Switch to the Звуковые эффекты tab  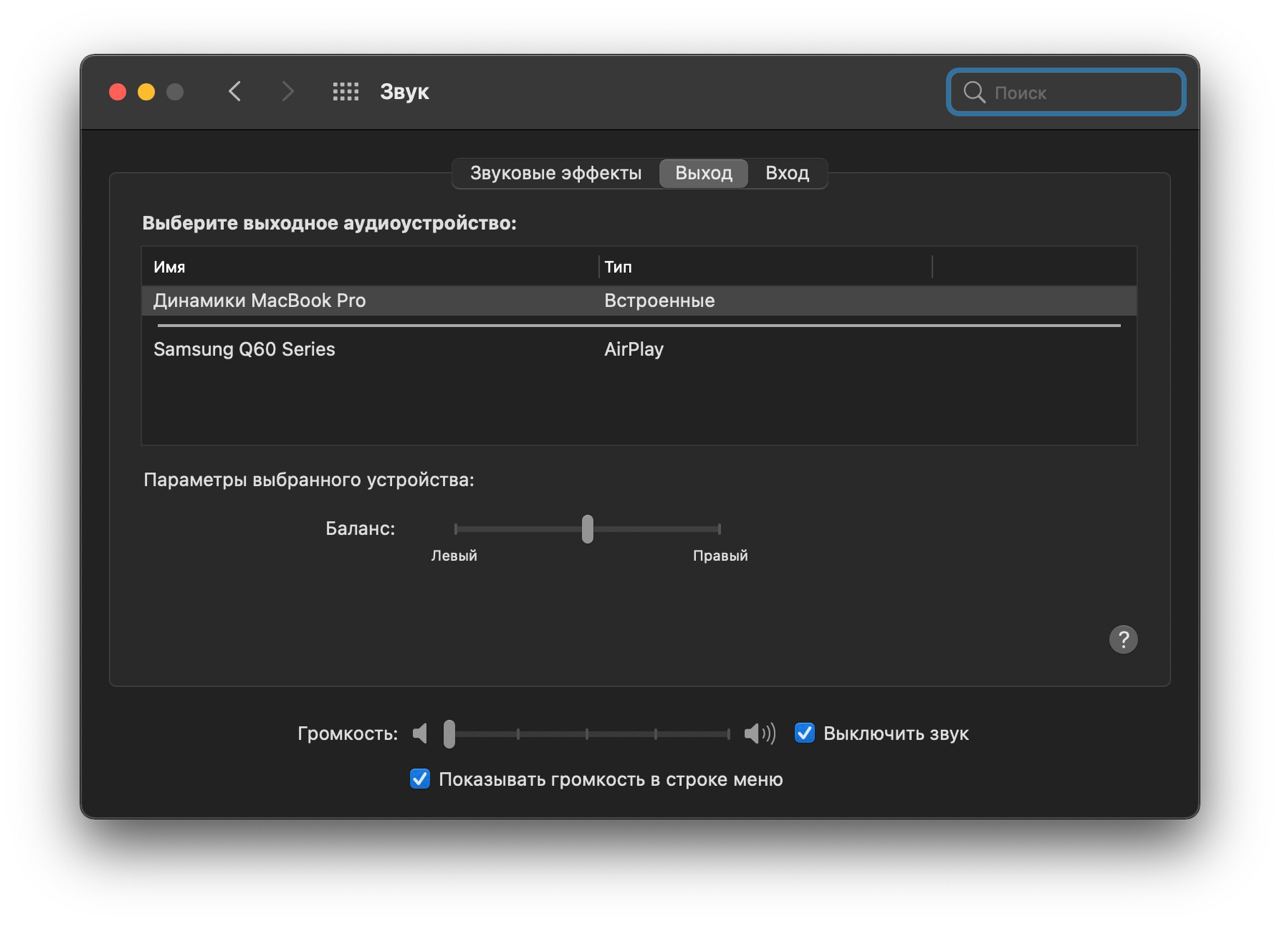(x=555, y=173)
